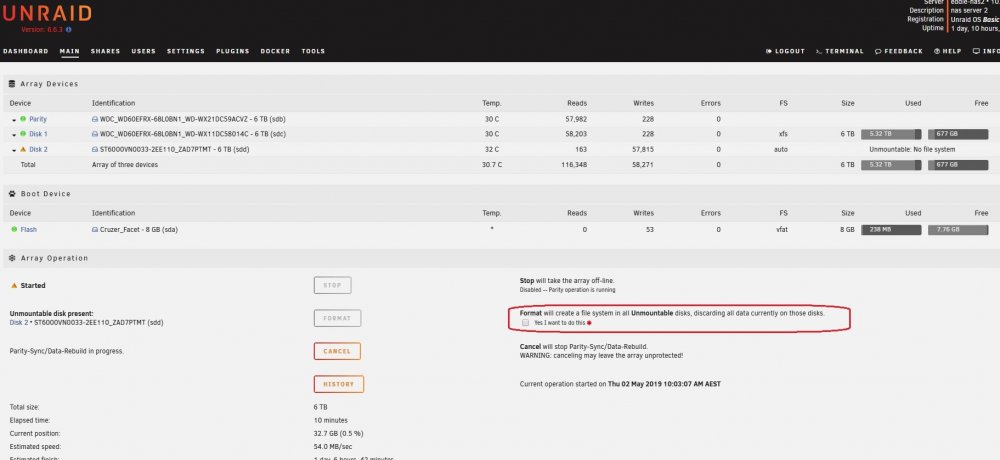Click the 'Array of three devices' text
The image size is (1000, 460).
click(x=124, y=165)
